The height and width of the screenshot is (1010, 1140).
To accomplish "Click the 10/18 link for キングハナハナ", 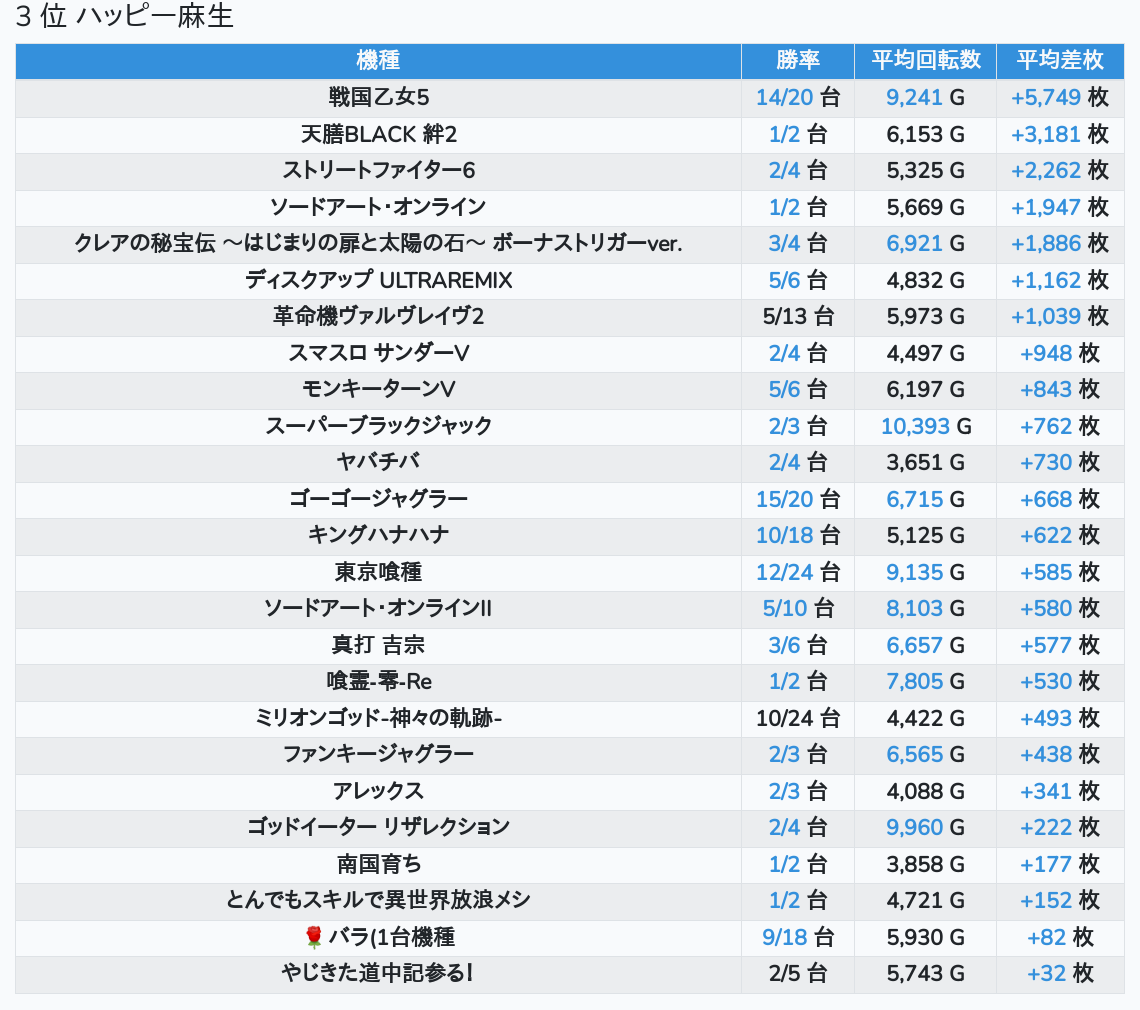I will [x=784, y=536].
